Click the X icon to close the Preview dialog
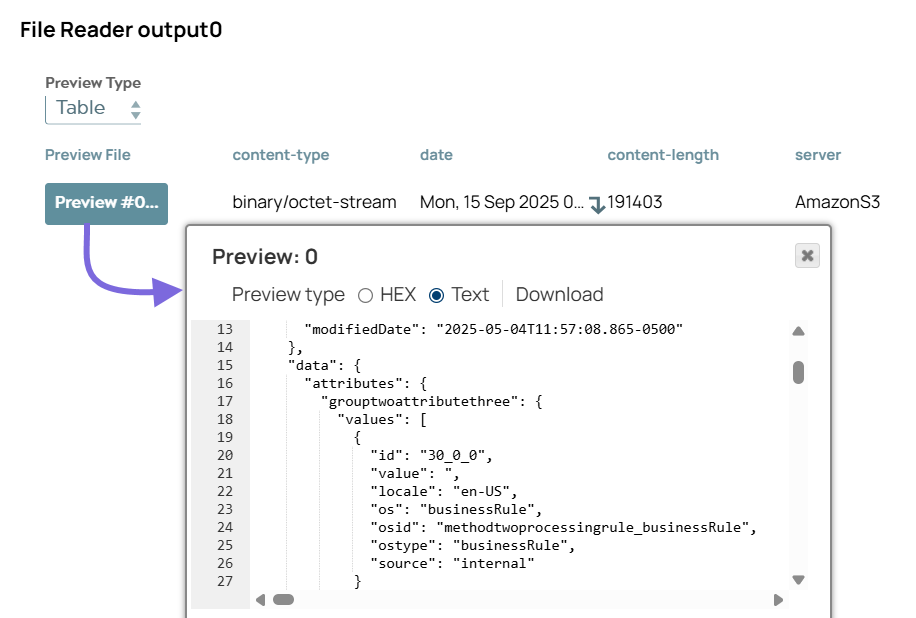916x618 pixels. tap(806, 255)
